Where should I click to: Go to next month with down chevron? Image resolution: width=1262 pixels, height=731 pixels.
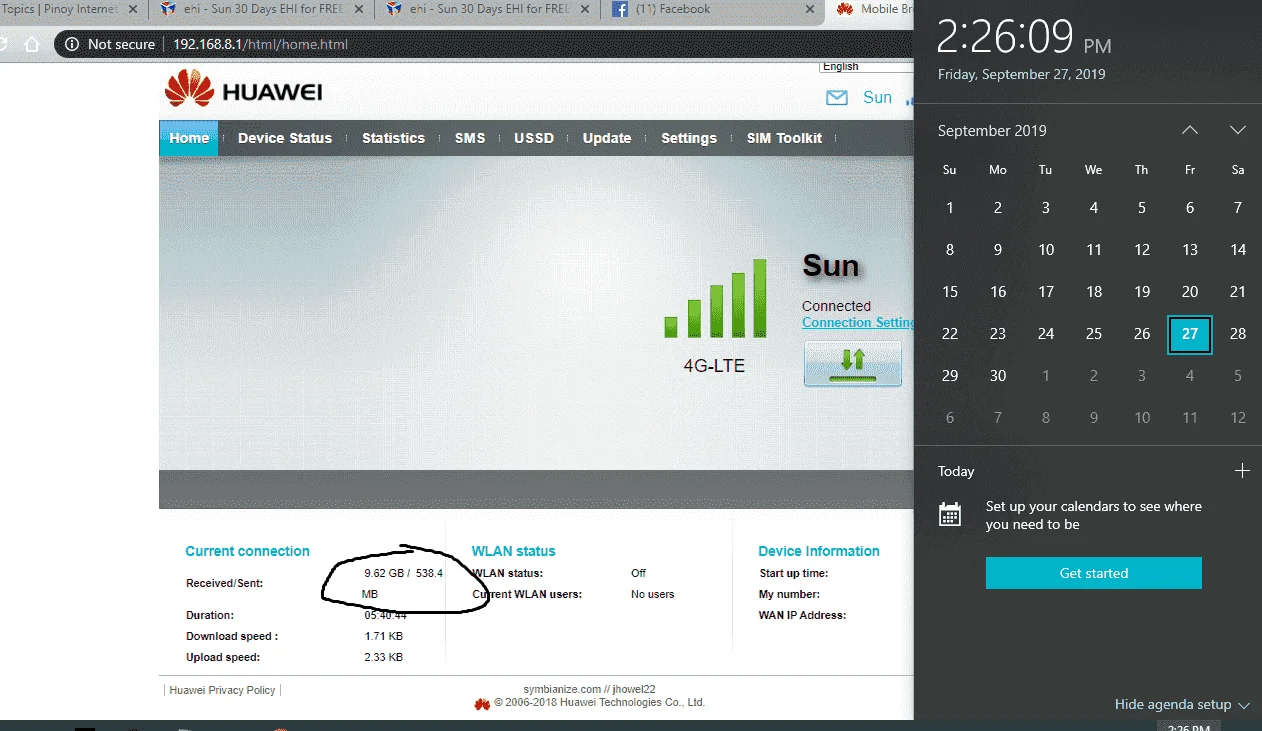click(1237, 131)
